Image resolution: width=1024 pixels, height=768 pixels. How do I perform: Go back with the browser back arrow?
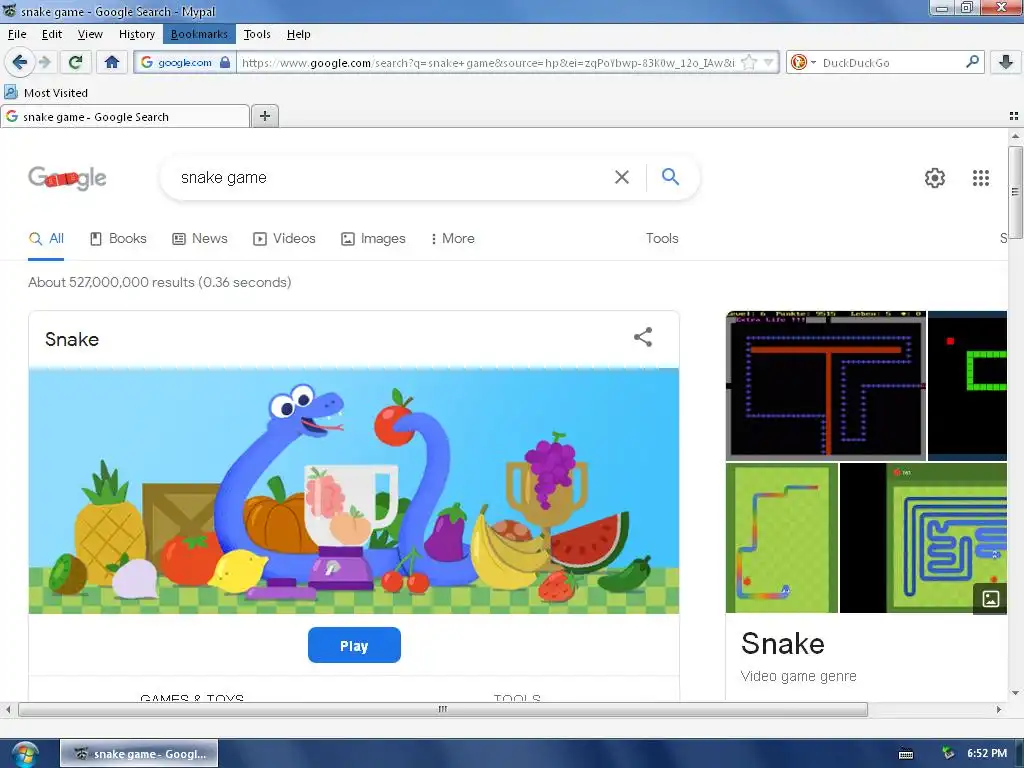(x=19, y=62)
